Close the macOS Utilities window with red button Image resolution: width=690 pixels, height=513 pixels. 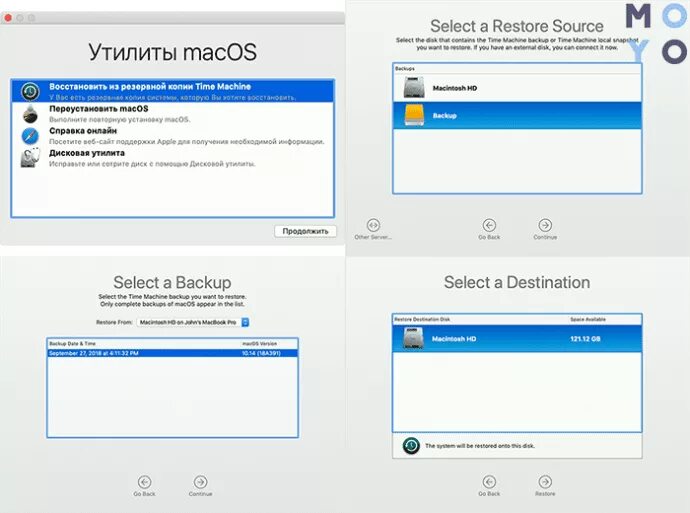(x=8, y=18)
